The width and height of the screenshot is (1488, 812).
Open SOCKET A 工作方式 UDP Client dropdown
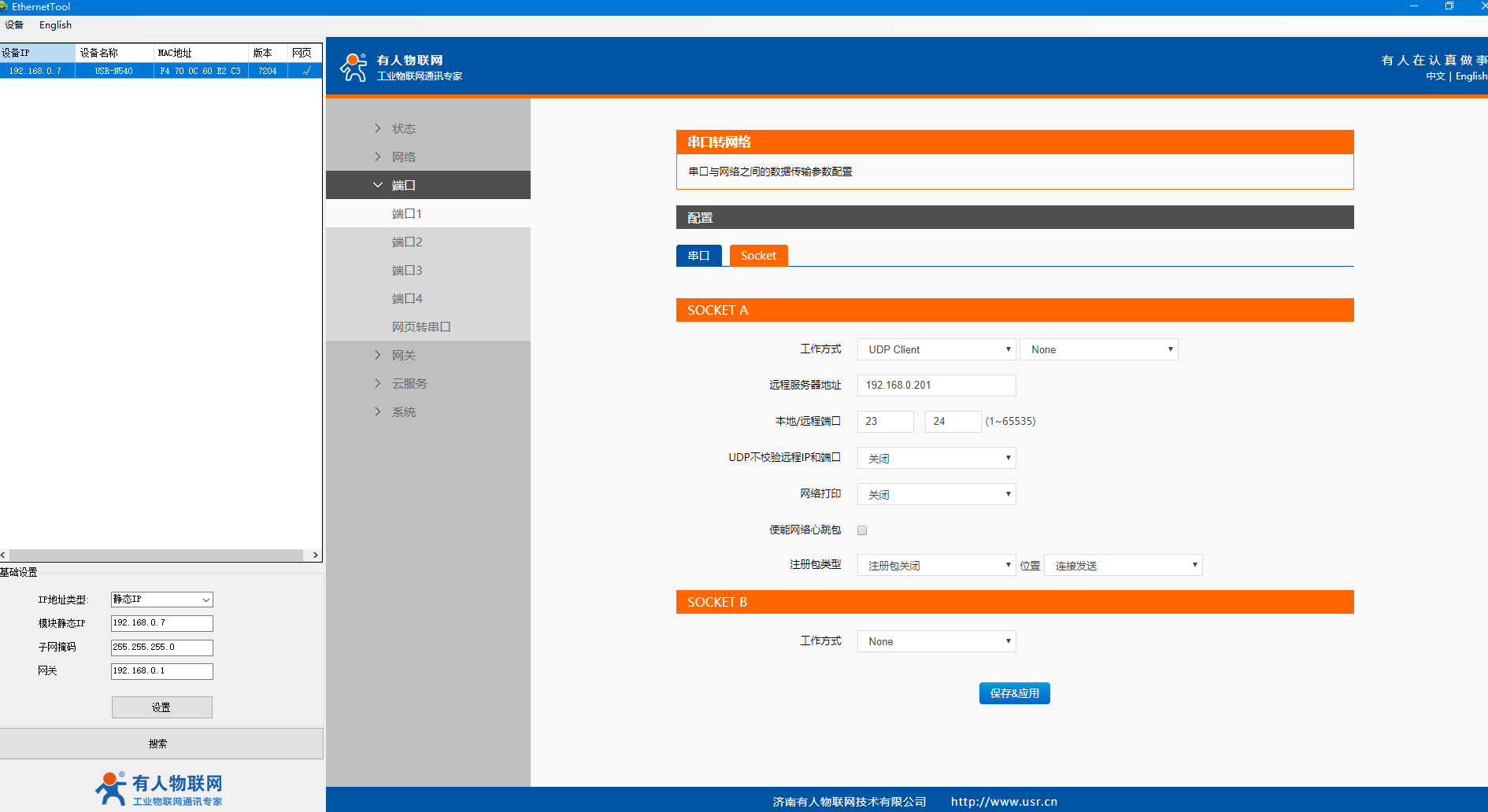point(936,349)
